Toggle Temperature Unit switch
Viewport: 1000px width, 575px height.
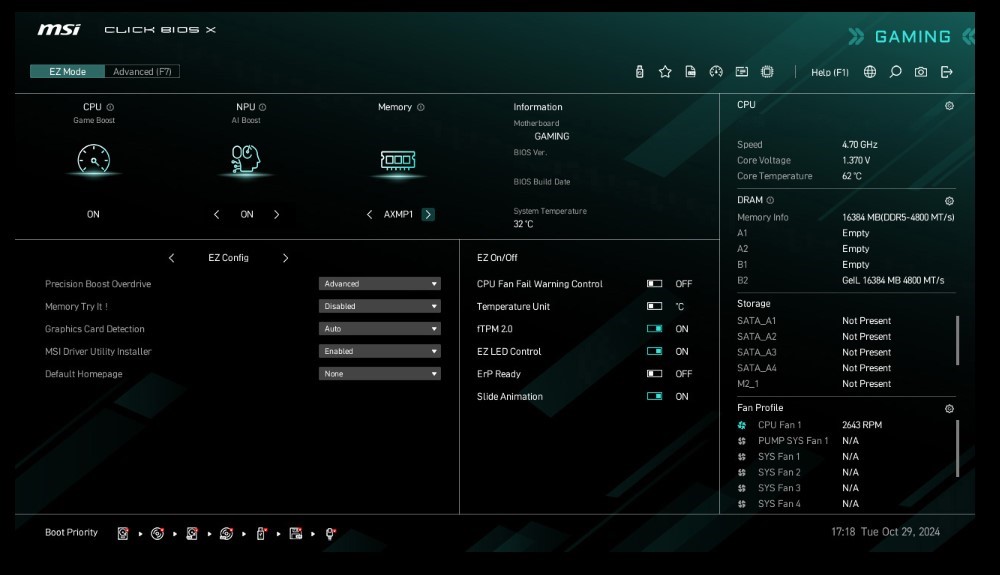(654, 306)
